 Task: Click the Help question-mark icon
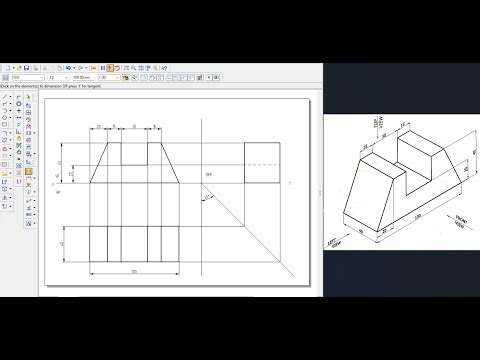click(x=164, y=68)
